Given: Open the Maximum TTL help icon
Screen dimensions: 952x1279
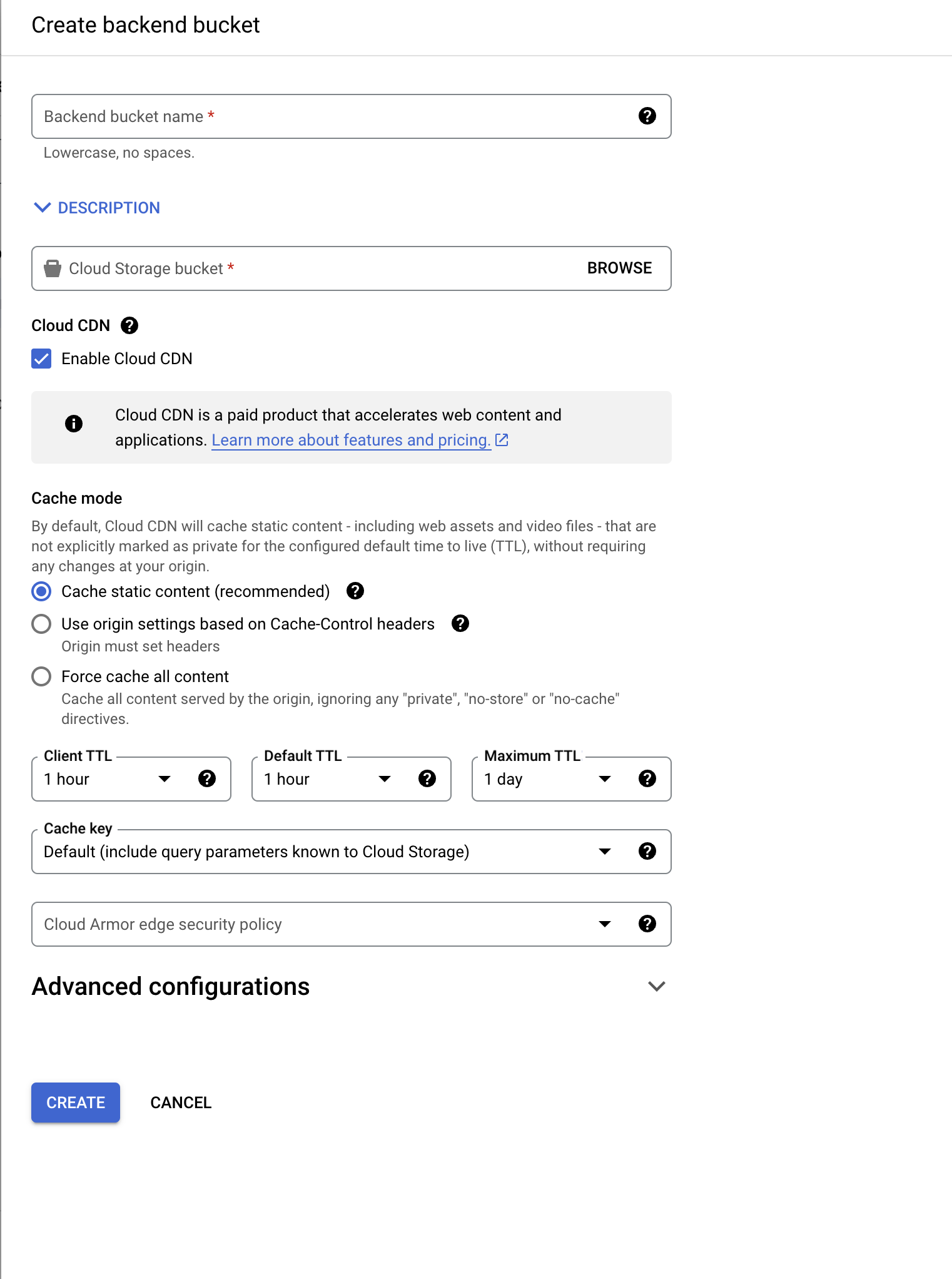Looking at the screenshot, I should [647, 778].
